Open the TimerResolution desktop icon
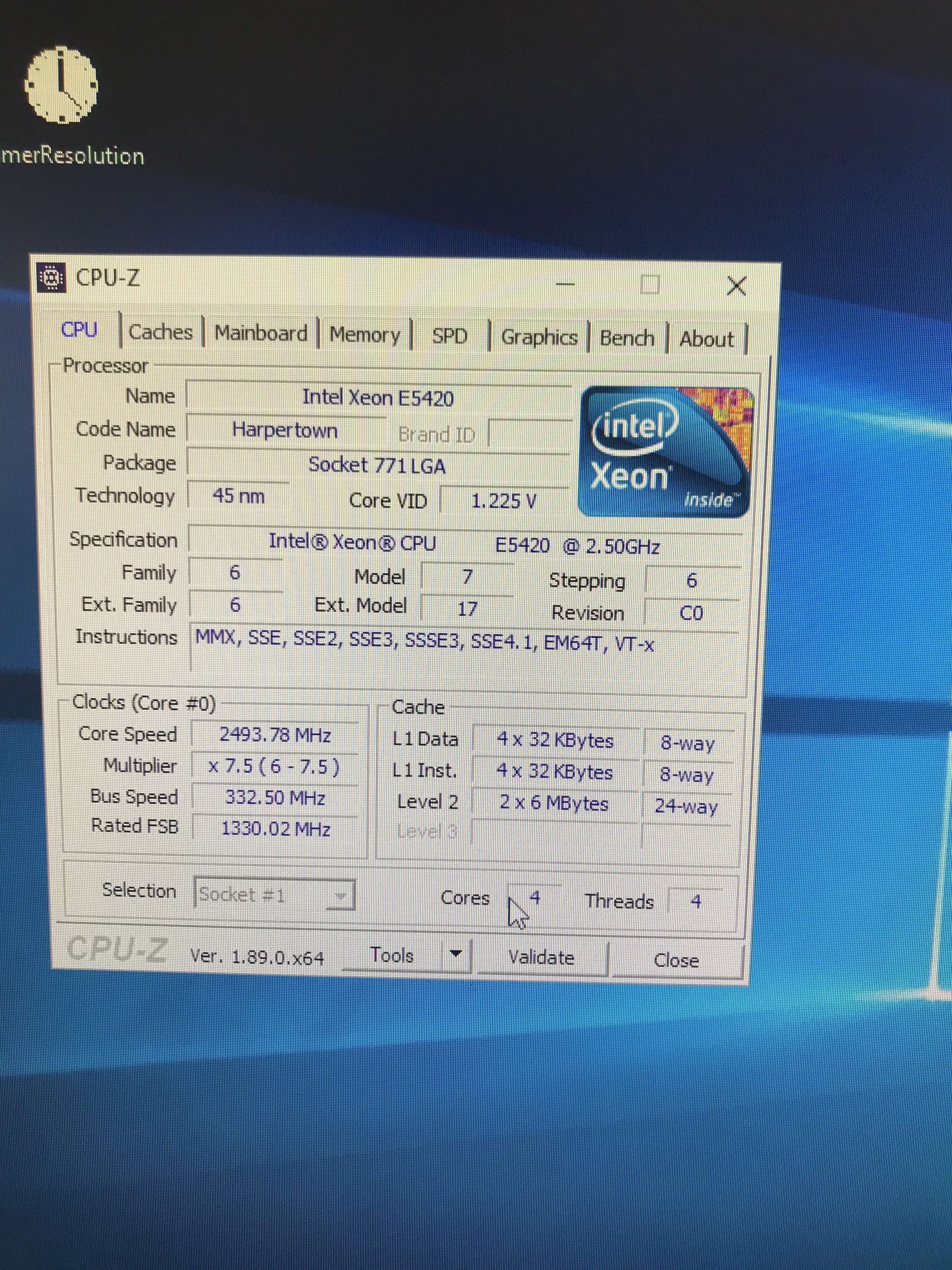The height and width of the screenshot is (1270, 952). (x=61, y=86)
